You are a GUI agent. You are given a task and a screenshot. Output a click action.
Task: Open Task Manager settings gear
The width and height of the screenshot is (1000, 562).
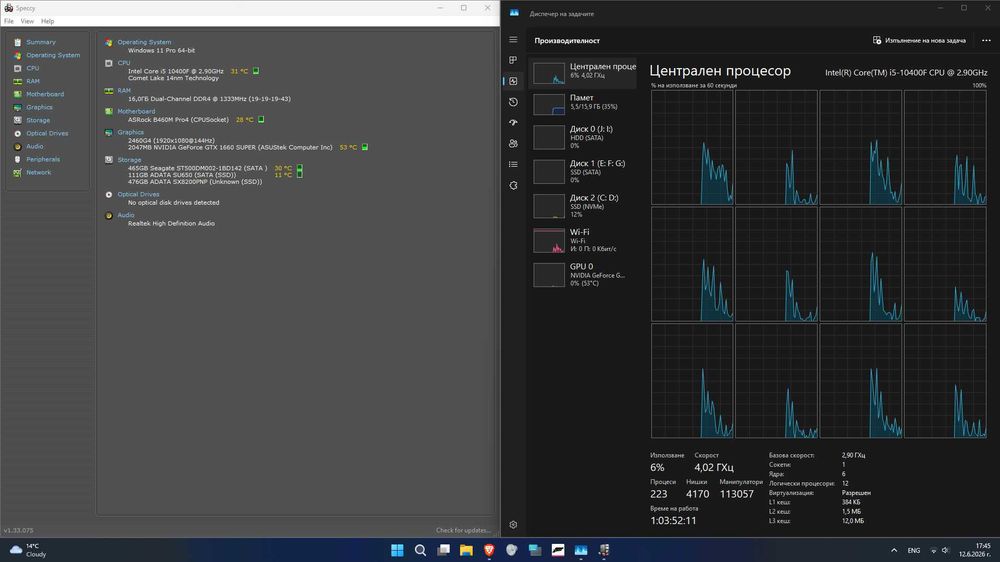tap(513, 525)
